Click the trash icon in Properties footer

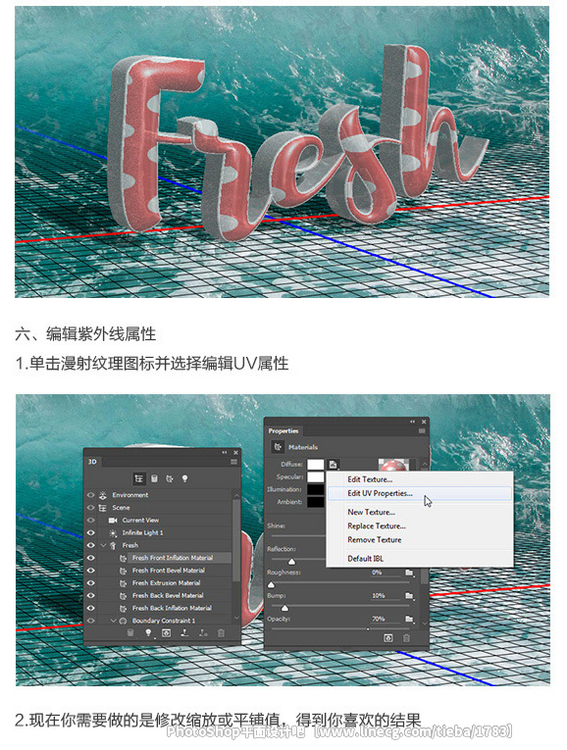click(x=406, y=638)
